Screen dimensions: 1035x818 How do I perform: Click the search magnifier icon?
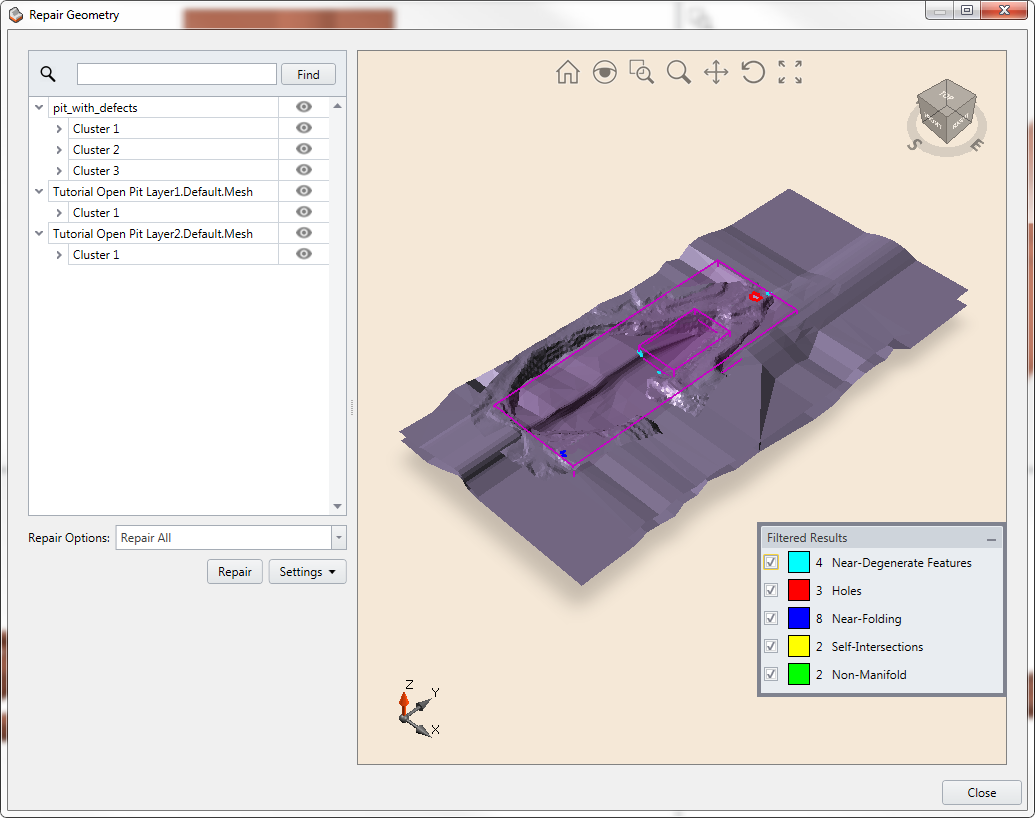[48, 73]
